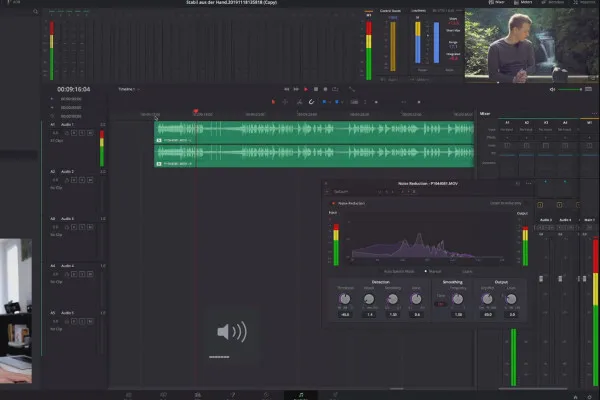Click the Stop transport button

316,89
